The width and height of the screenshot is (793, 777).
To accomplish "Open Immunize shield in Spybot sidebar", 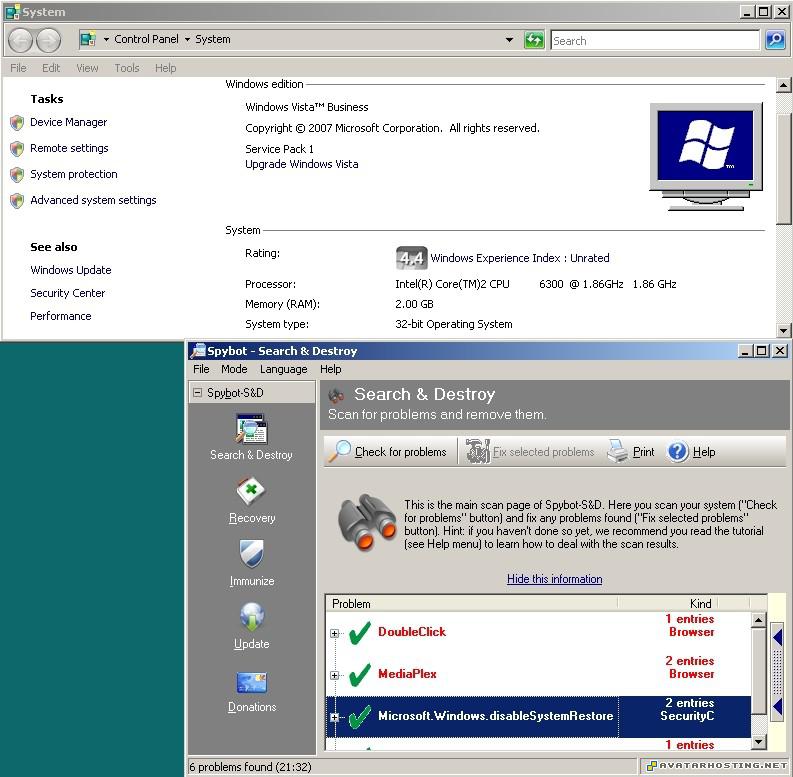I will (x=251, y=563).
